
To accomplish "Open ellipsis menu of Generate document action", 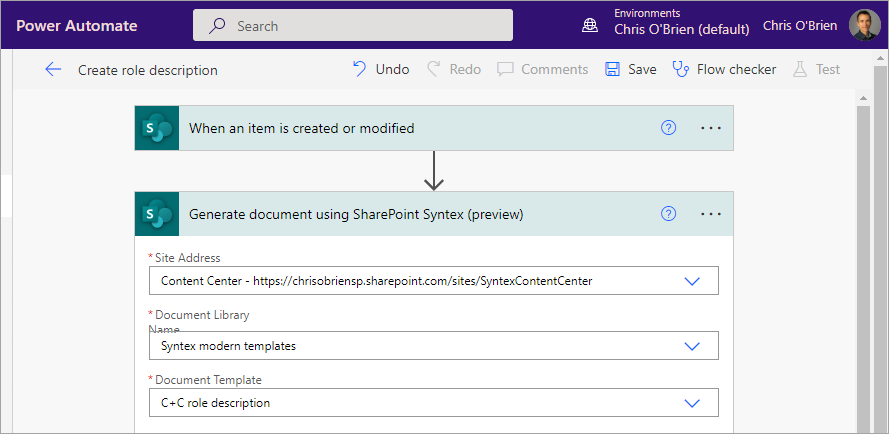I will click(x=710, y=214).
